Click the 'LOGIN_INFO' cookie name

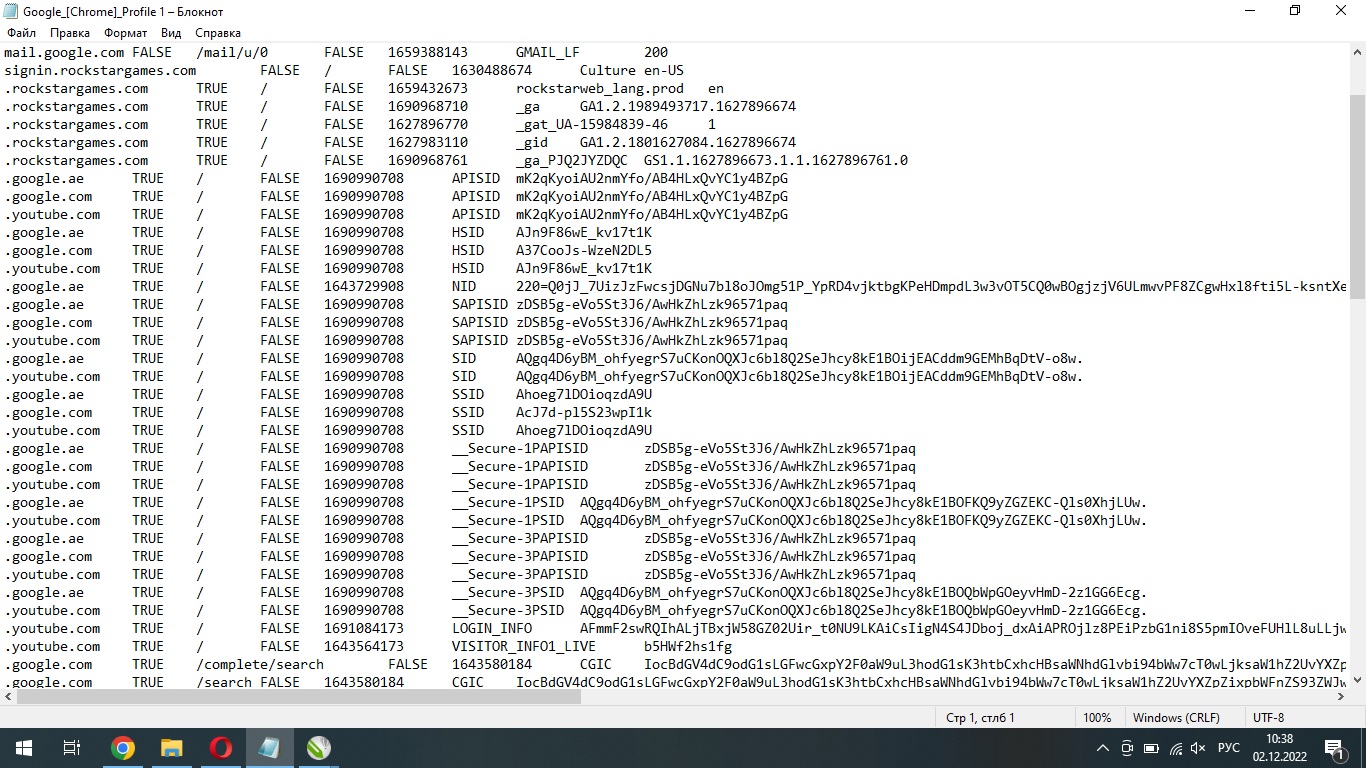click(492, 628)
